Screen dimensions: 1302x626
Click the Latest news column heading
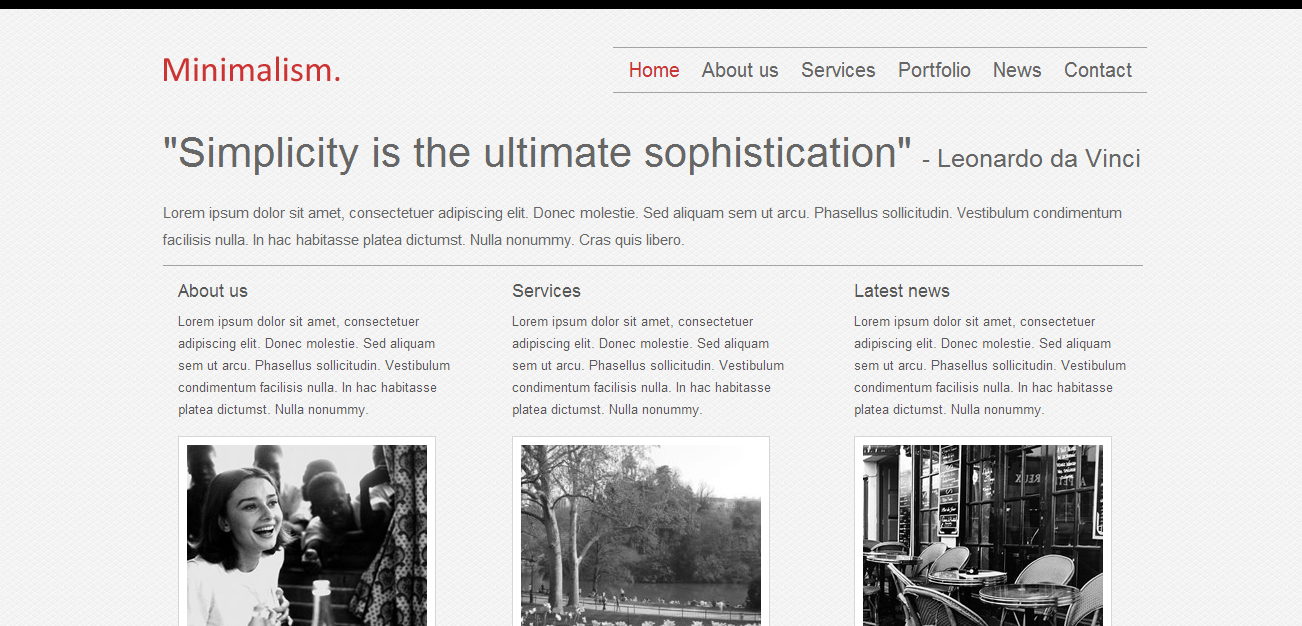tap(902, 291)
